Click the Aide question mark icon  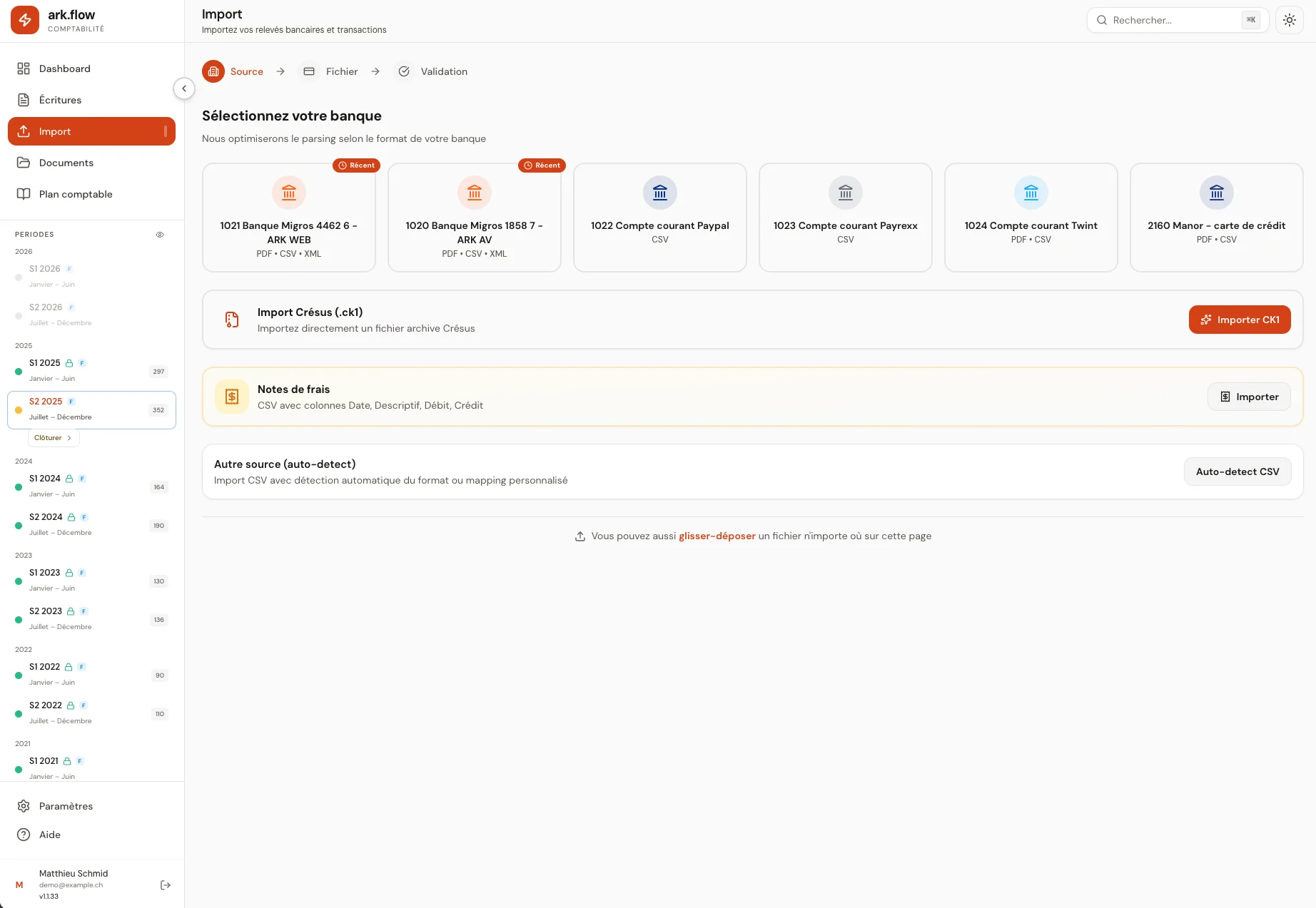click(24, 835)
